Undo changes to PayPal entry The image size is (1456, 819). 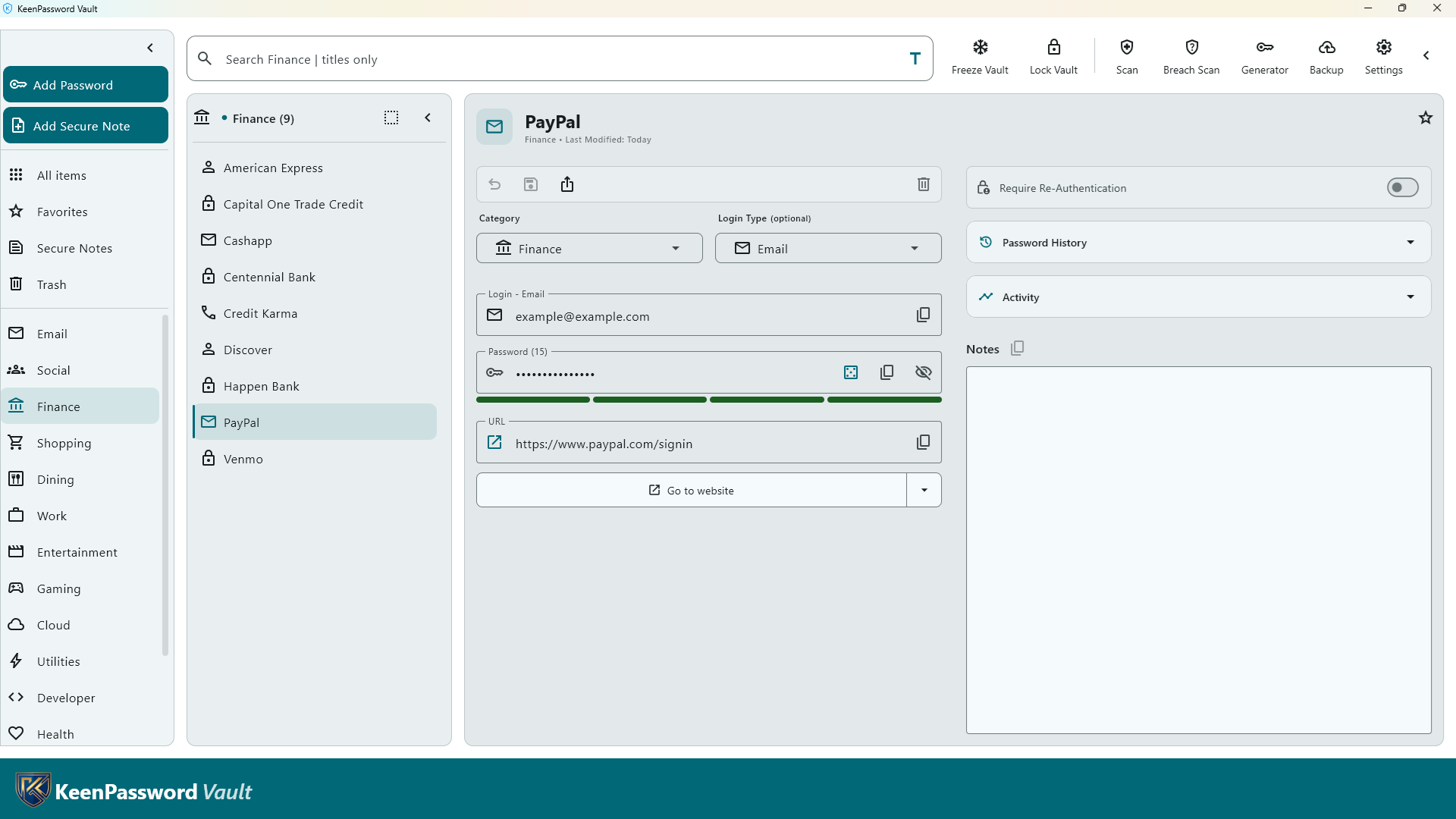[494, 184]
